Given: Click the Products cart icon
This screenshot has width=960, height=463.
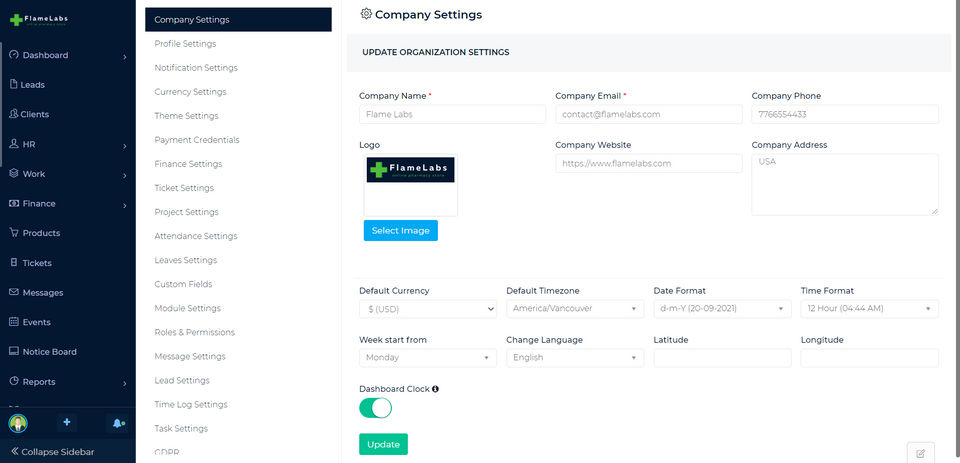Looking at the screenshot, I should pyautogui.click(x=14, y=233).
